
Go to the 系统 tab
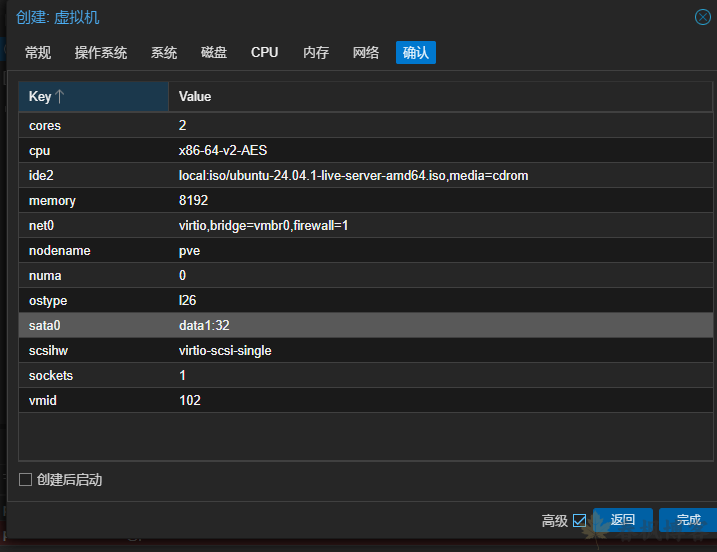pyautogui.click(x=164, y=53)
